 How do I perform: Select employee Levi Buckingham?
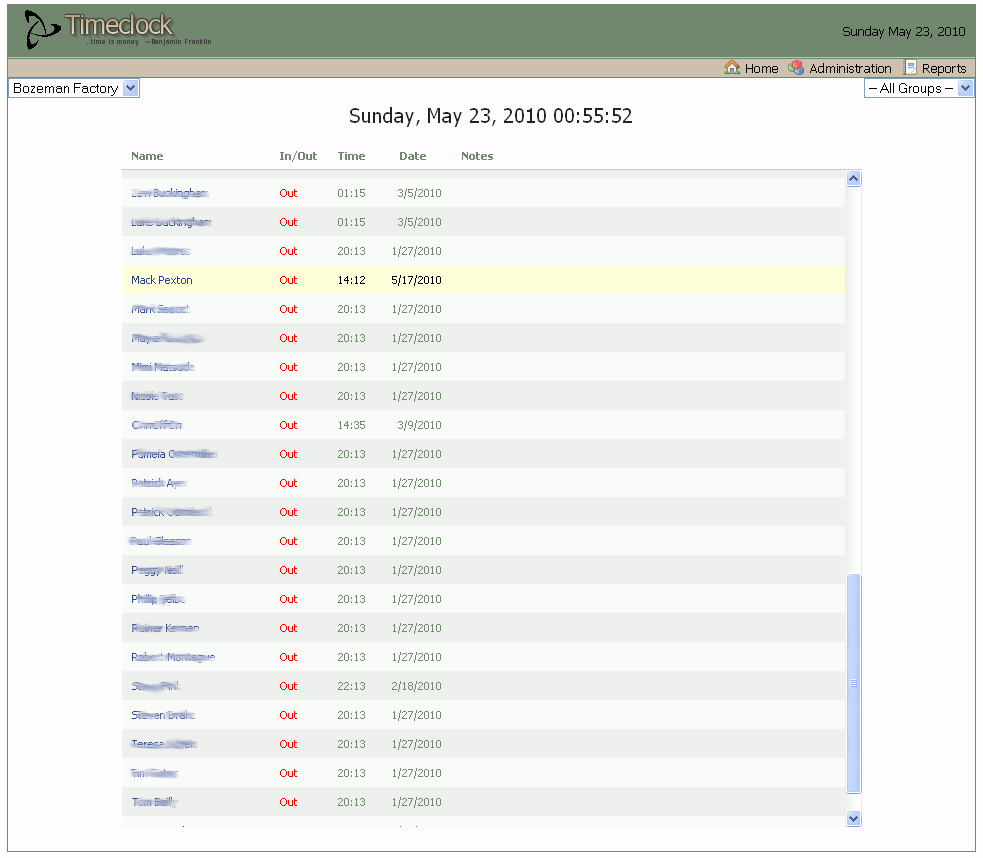170,193
